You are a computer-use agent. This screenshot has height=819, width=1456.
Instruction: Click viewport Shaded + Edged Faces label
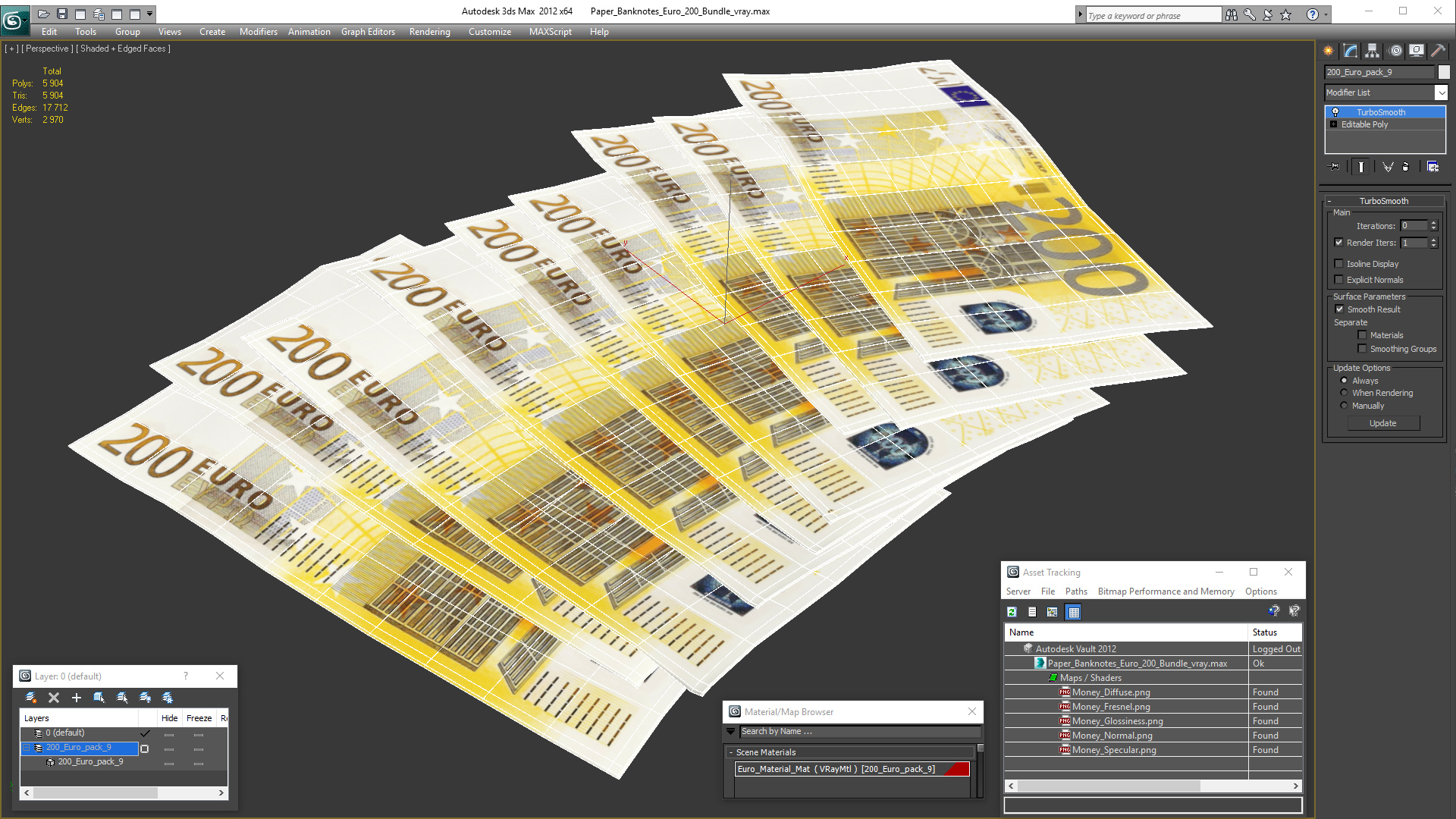point(124,49)
